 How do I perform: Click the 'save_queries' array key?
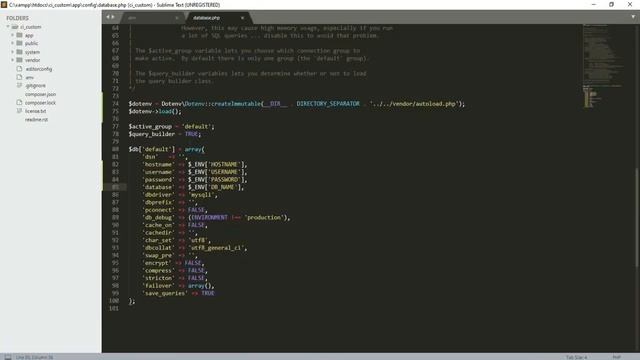[x=164, y=293]
